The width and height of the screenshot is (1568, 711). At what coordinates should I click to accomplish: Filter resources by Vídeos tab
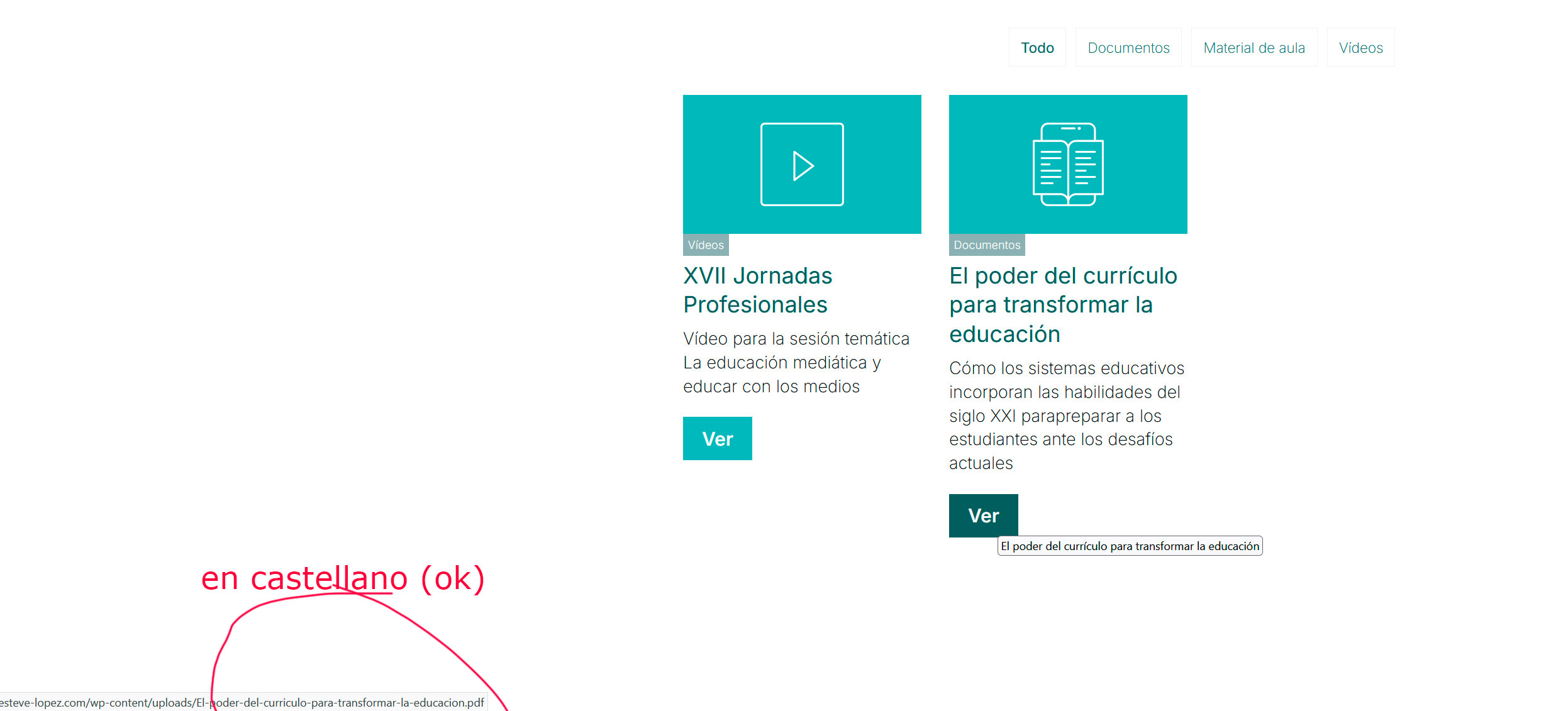[x=1360, y=48]
